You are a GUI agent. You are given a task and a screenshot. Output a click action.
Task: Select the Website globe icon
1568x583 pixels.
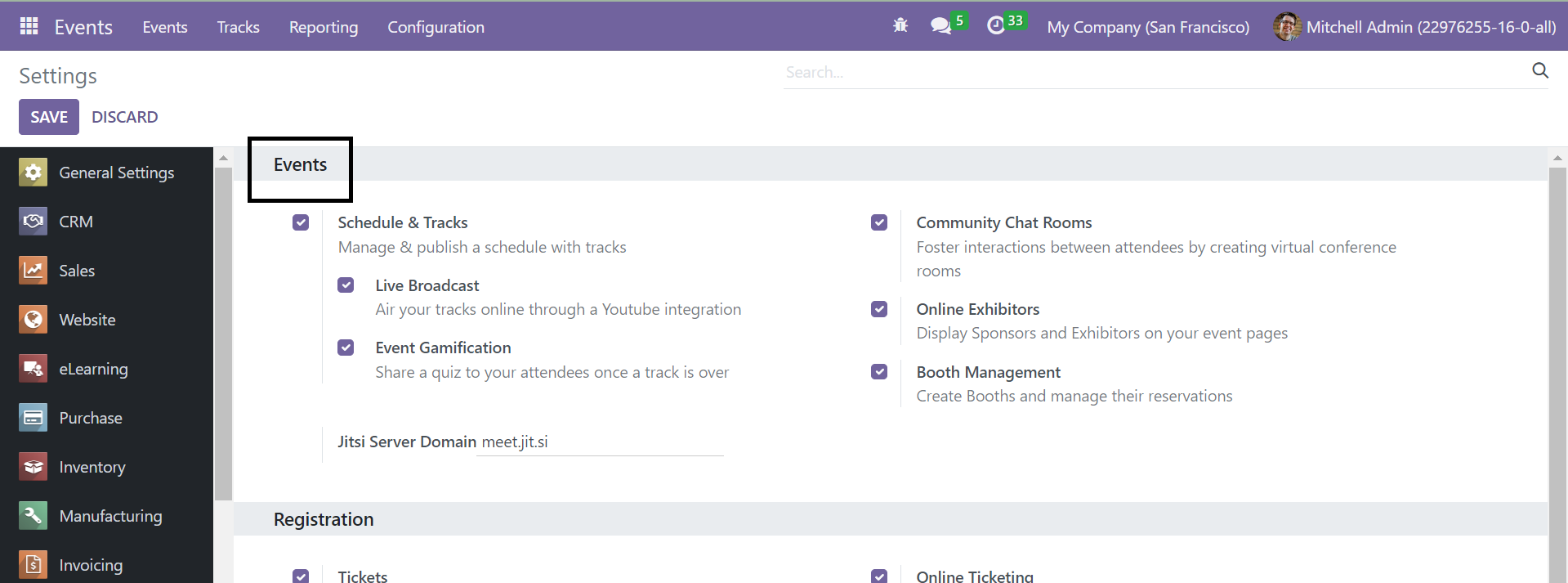(33, 320)
